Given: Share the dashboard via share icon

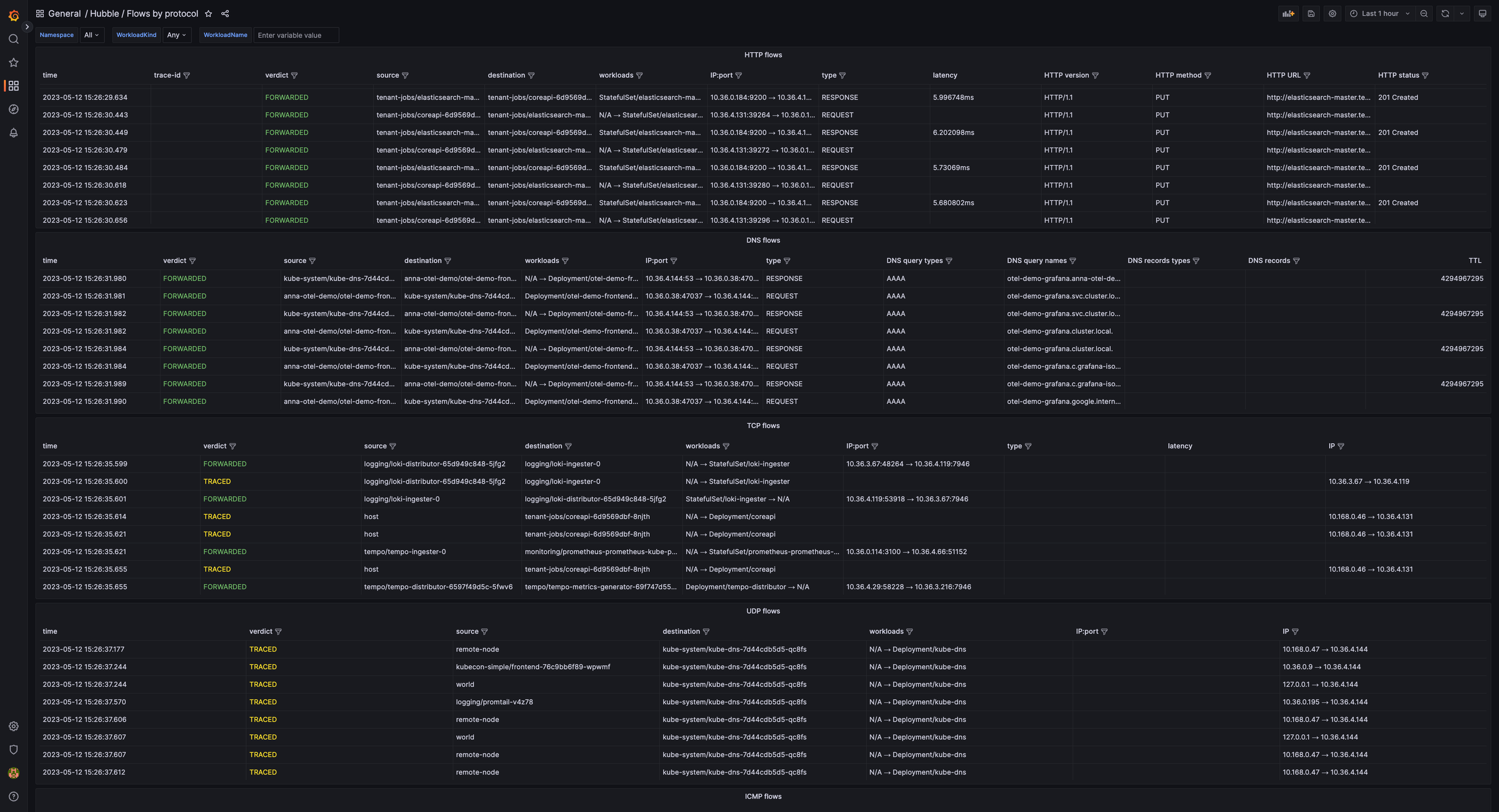Looking at the screenshot, I should (x=225, y=13).
